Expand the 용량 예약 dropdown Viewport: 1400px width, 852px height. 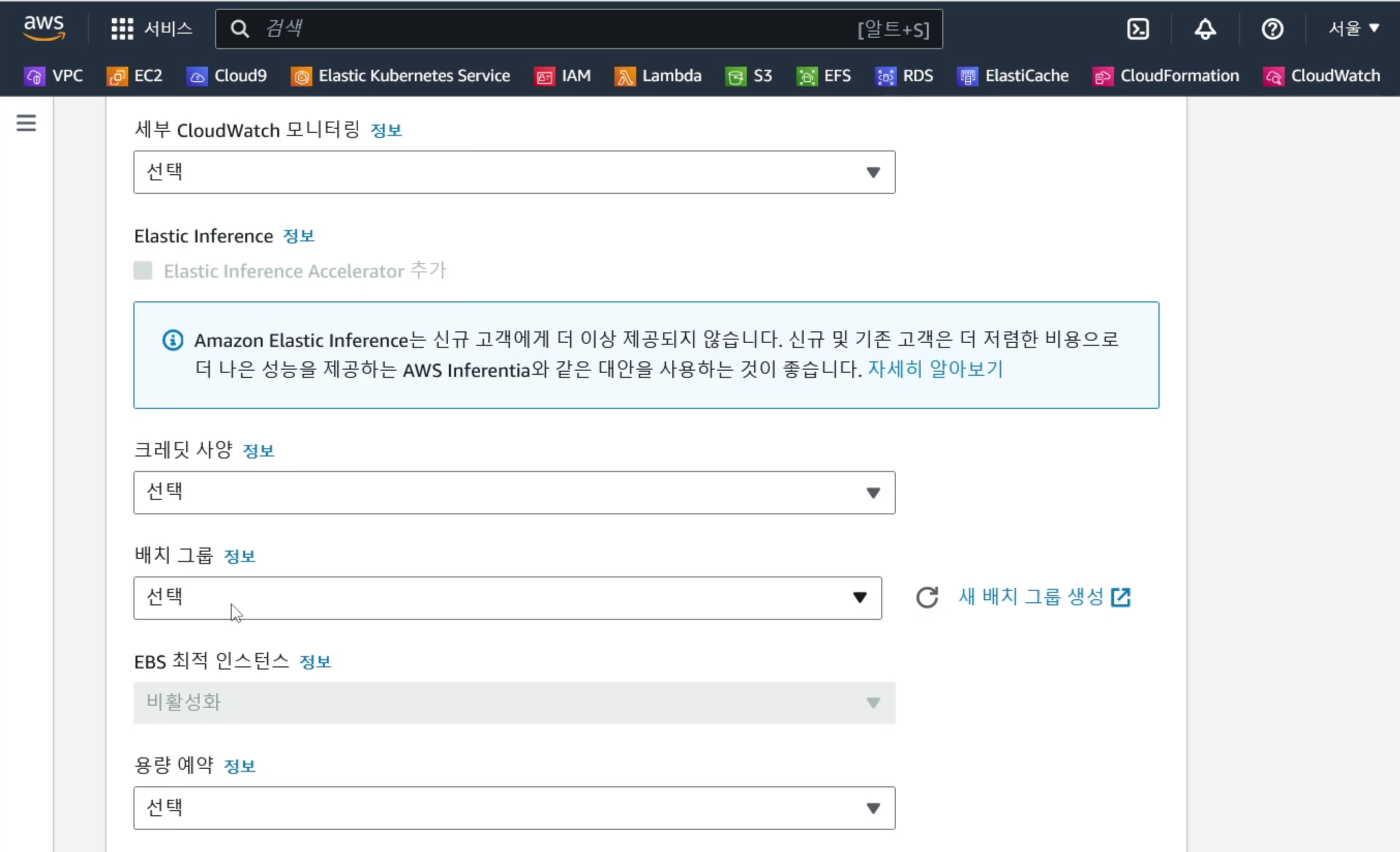click(x=514, y=808)
